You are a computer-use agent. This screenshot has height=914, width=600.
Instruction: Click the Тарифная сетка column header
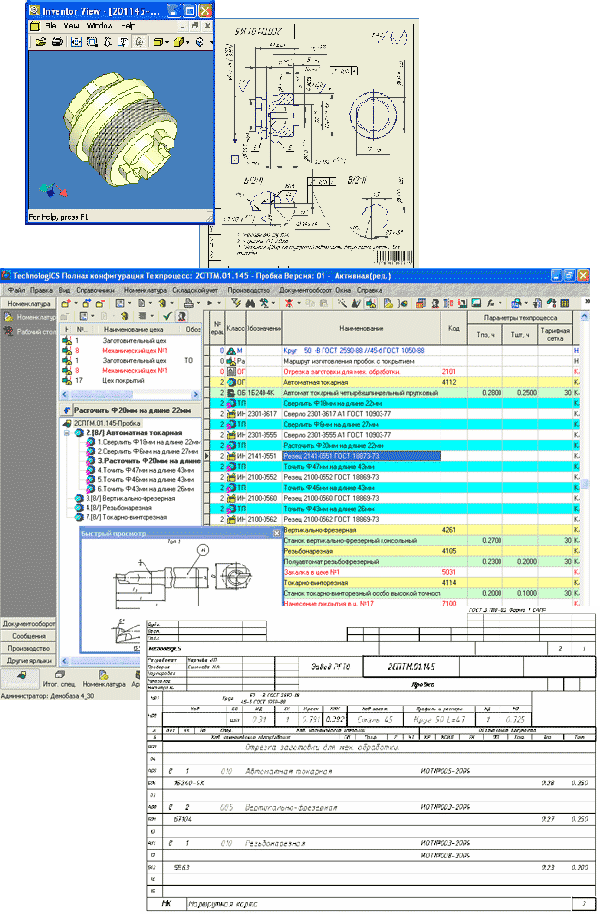[555, 335]
